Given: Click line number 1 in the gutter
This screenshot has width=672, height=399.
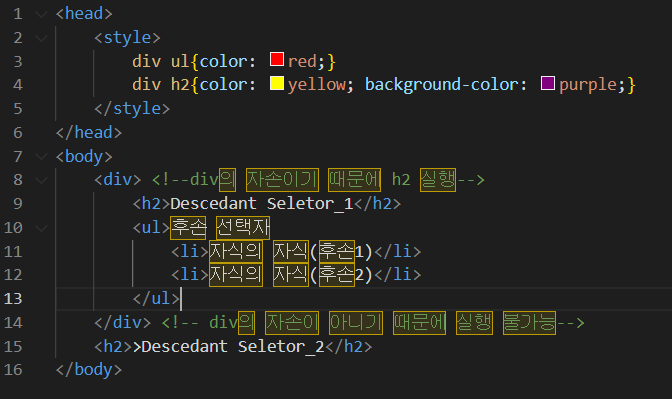Looking at the screenshot, I should 18,14.
